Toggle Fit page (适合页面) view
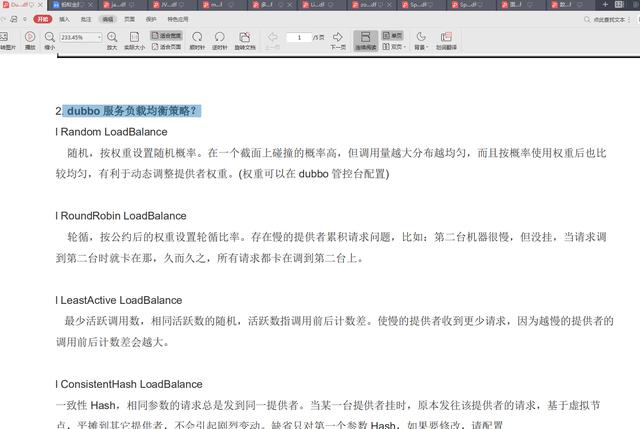 point(166,47)
